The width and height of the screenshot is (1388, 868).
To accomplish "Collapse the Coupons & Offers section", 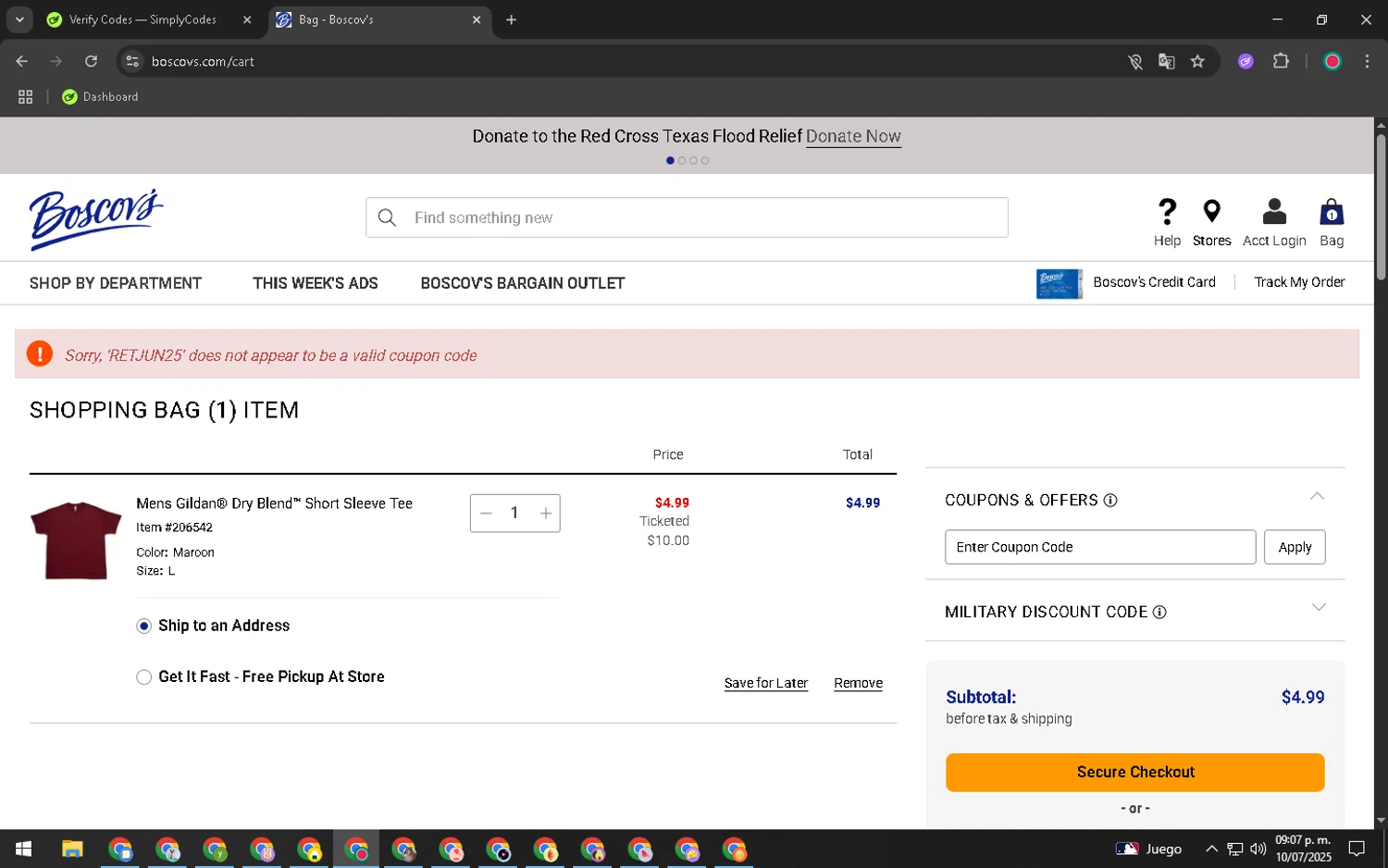I will tap(1317, 497).
